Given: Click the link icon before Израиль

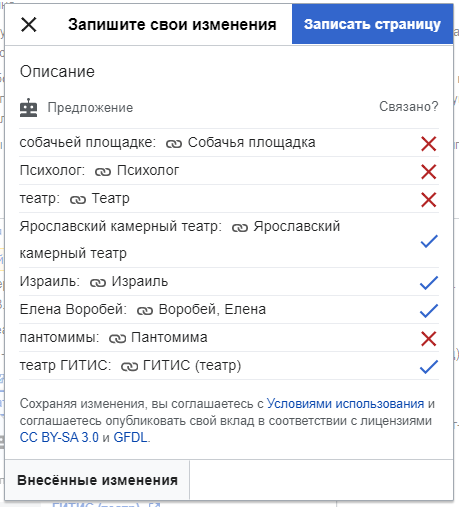Looking at the screenshot, I should pos(98,283).
